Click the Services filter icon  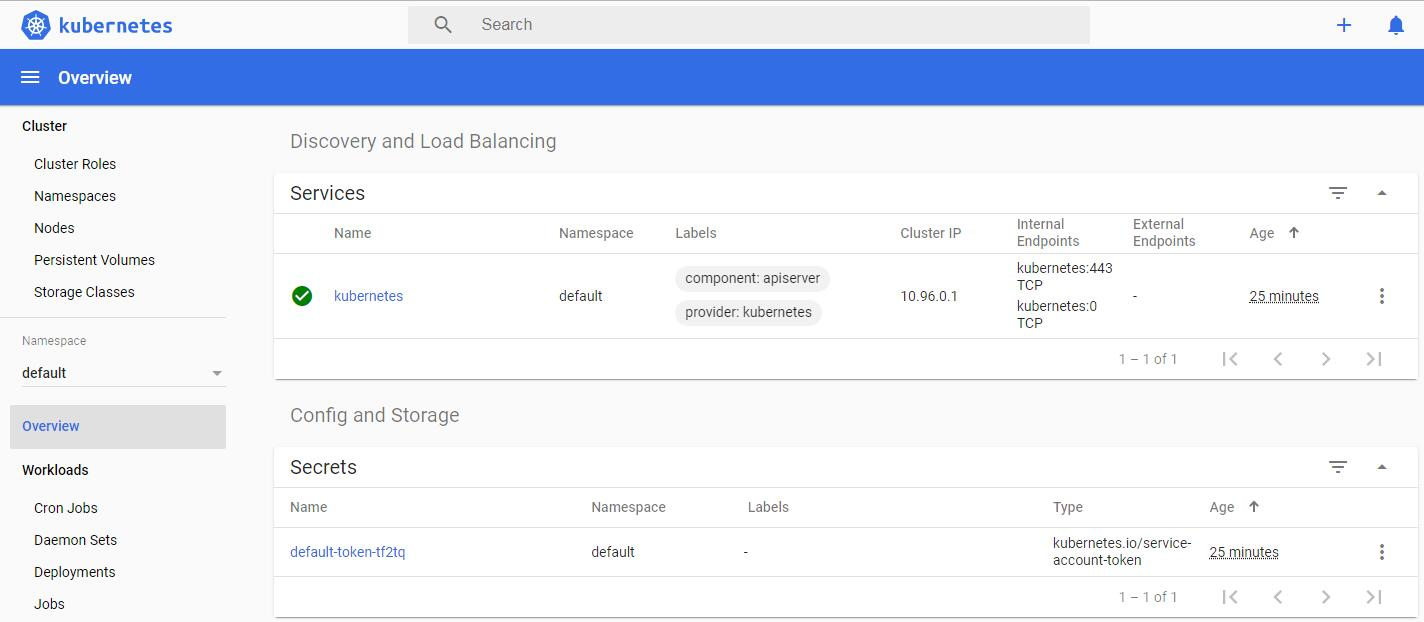pos(1338,193)
